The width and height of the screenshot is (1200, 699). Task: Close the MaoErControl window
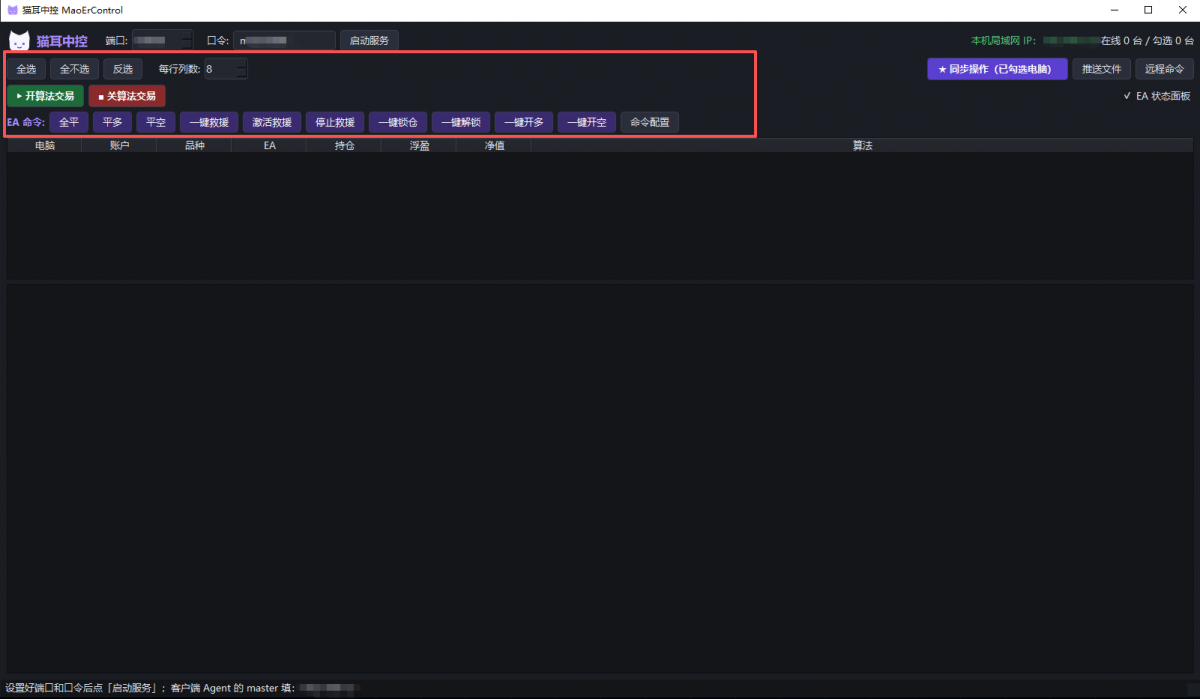(x=1182, y=10)
